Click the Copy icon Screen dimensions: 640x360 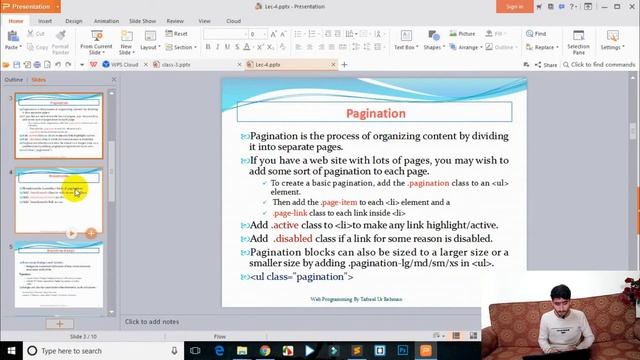tap(31, 47)
